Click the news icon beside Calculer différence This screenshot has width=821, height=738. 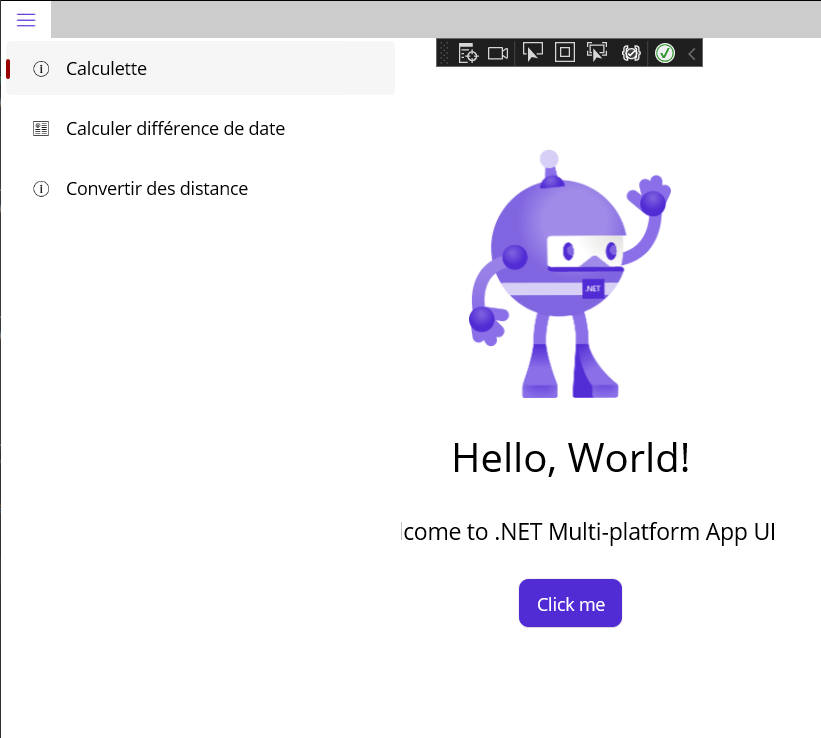click(x=41, y=128)
